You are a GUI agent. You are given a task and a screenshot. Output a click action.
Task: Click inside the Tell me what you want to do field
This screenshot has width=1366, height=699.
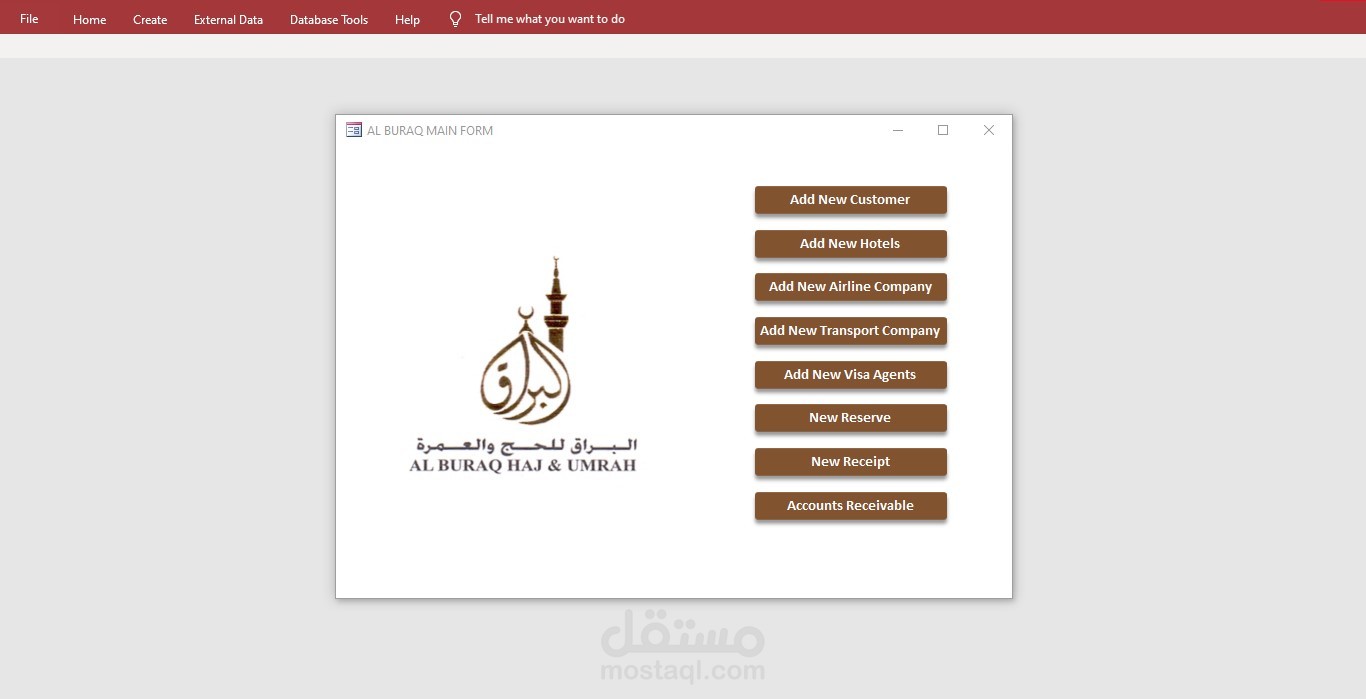click(x=550, y=18)
